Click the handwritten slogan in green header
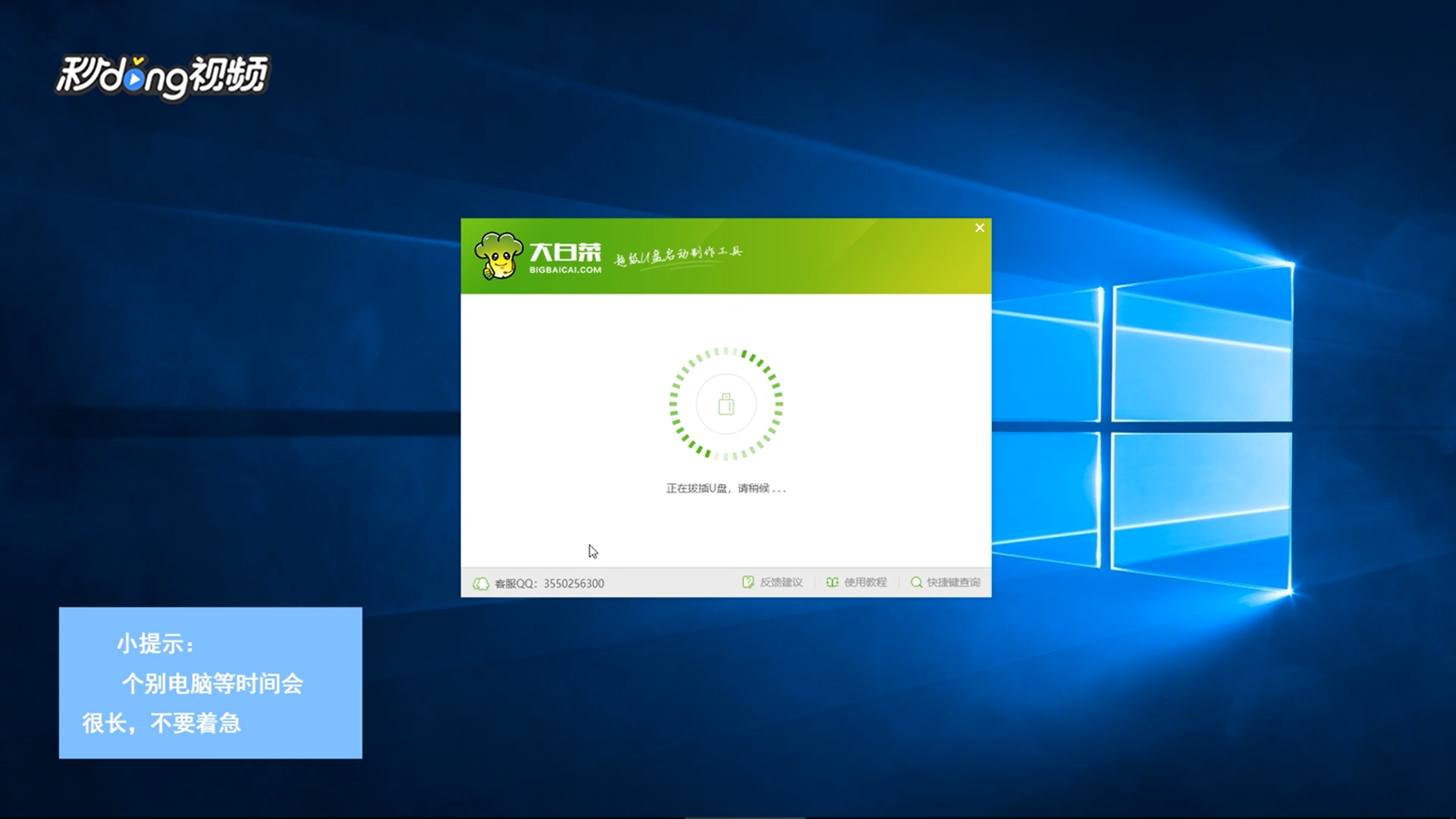 click(x=677, y=256)
